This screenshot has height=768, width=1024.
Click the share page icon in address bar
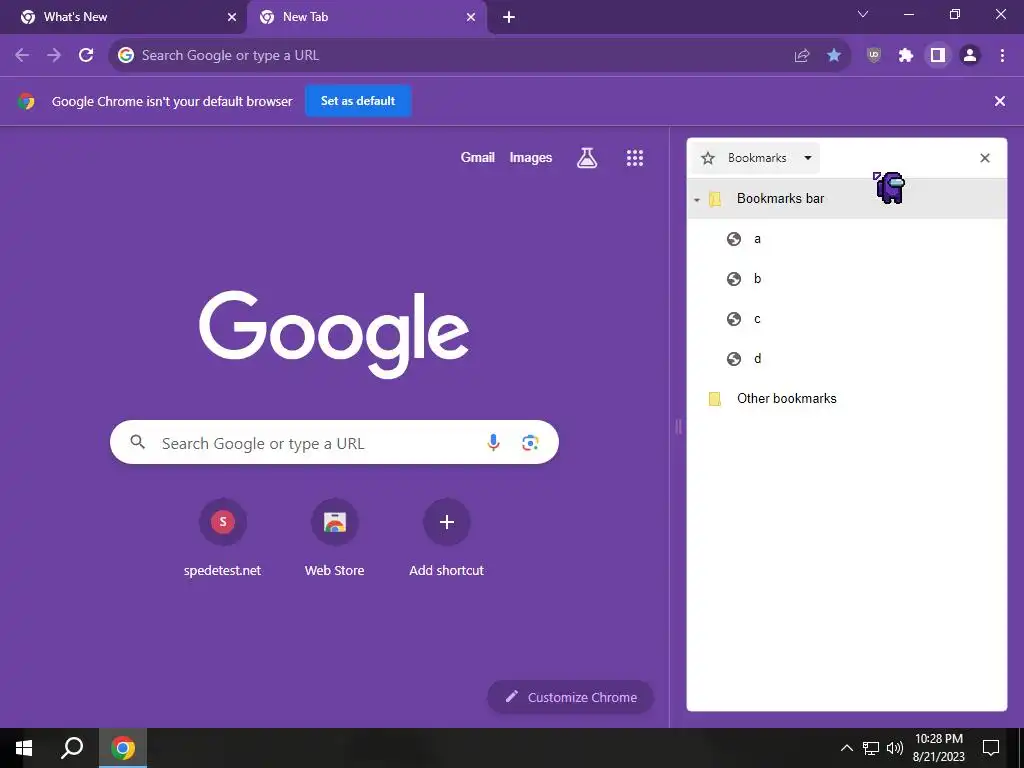[x=802, y=56]
